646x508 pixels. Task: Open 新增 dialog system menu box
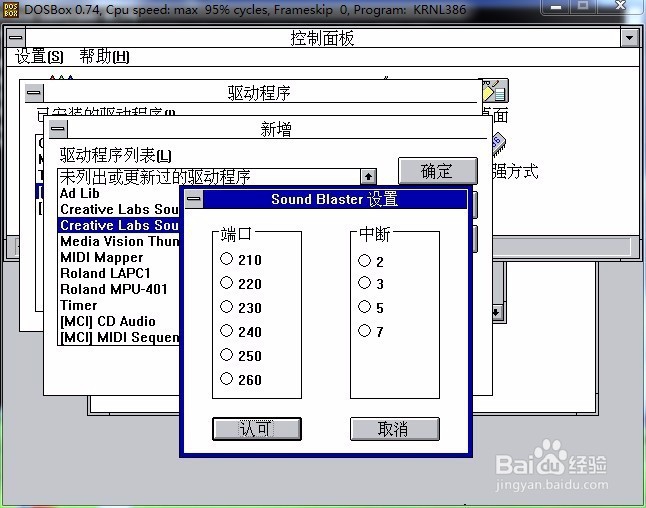coord(58,129)
